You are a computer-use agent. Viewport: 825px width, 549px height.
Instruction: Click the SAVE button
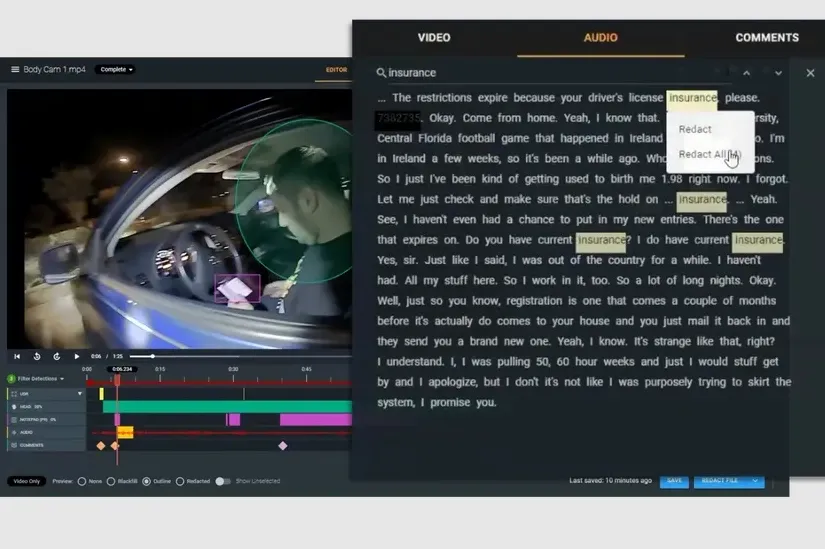(674, 481)
